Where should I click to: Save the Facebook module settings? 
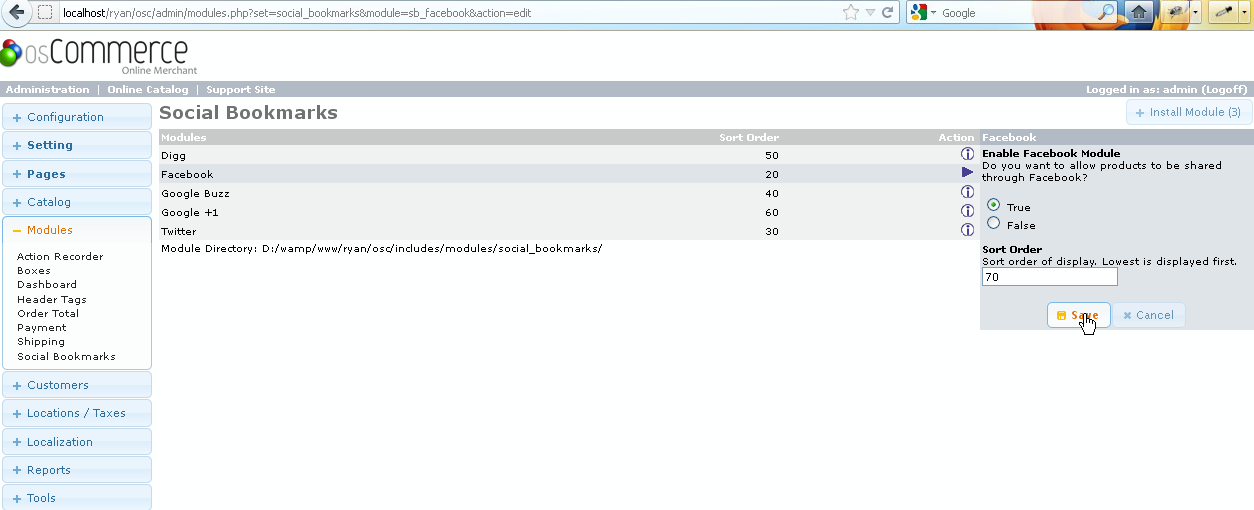point(1078,315)
